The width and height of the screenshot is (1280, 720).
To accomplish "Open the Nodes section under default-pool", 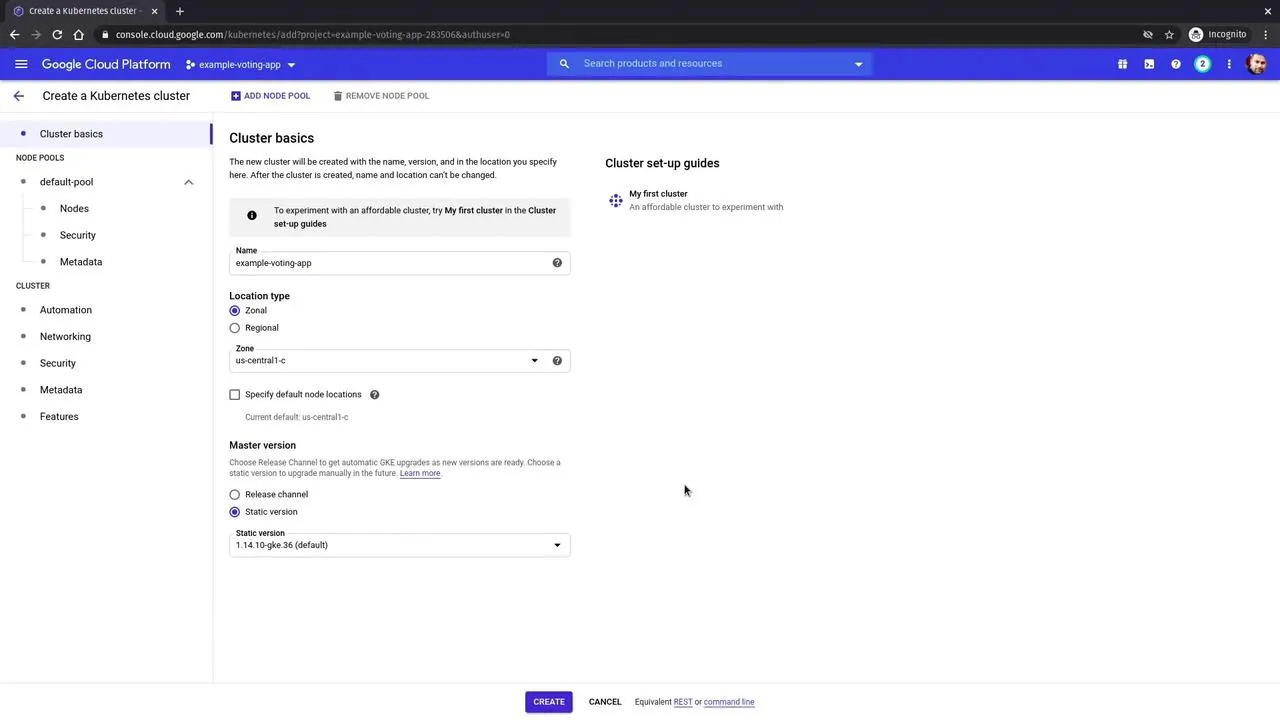I will [x=74, y=208].
